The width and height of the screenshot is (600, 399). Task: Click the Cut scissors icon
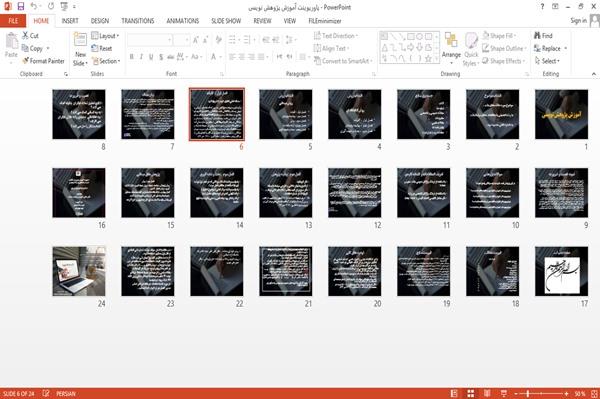(x=25, y=36)
